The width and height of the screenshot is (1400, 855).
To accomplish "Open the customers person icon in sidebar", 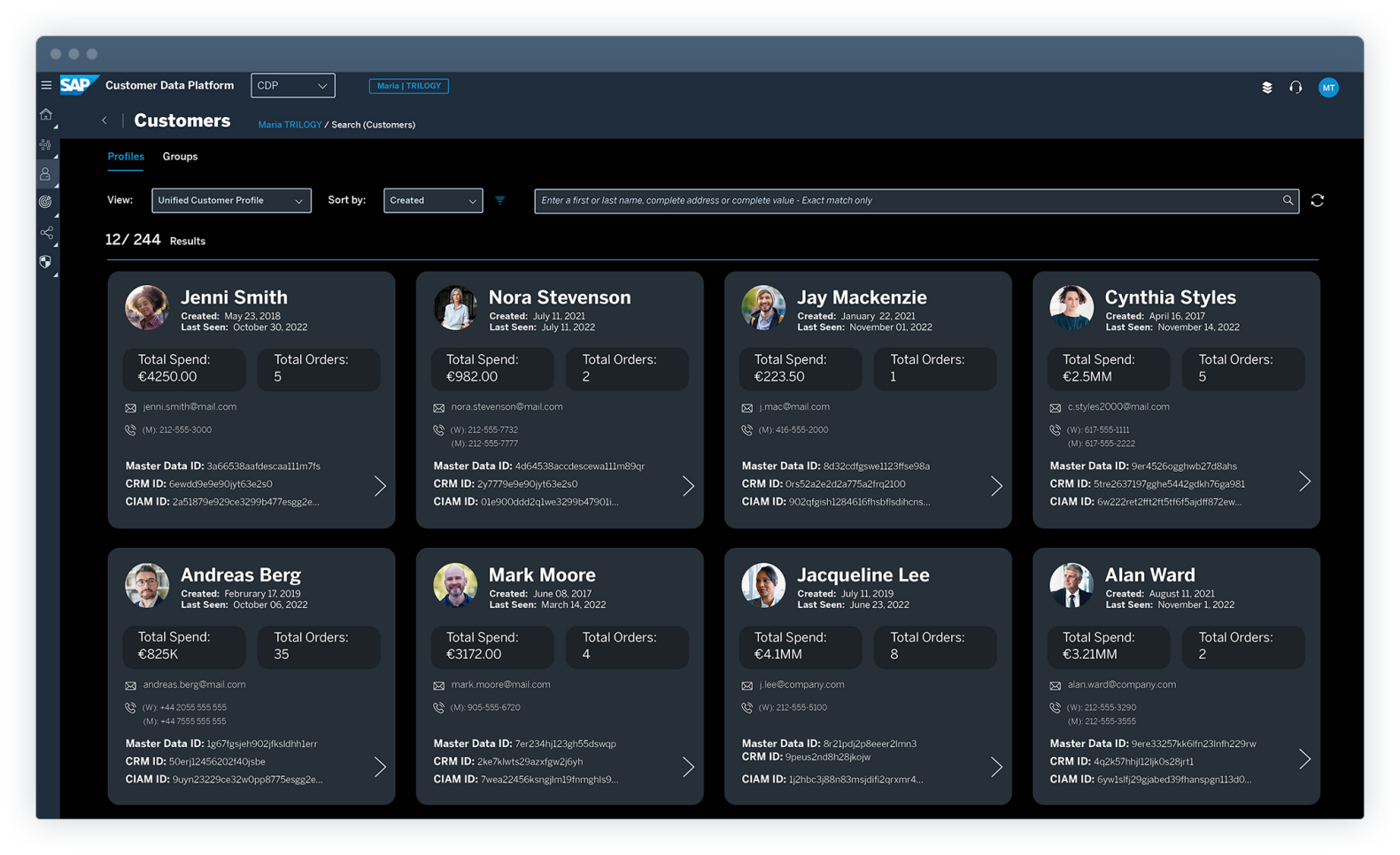I will (46, 174).
